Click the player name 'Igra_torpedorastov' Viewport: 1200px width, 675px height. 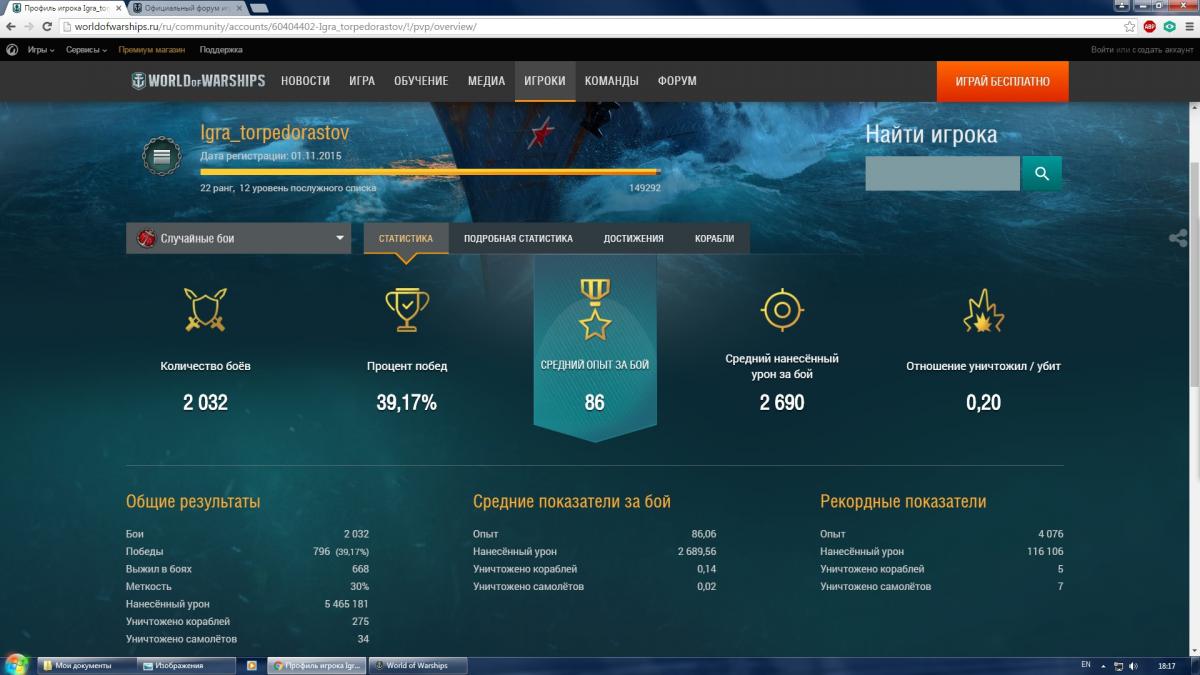[274, 132]
